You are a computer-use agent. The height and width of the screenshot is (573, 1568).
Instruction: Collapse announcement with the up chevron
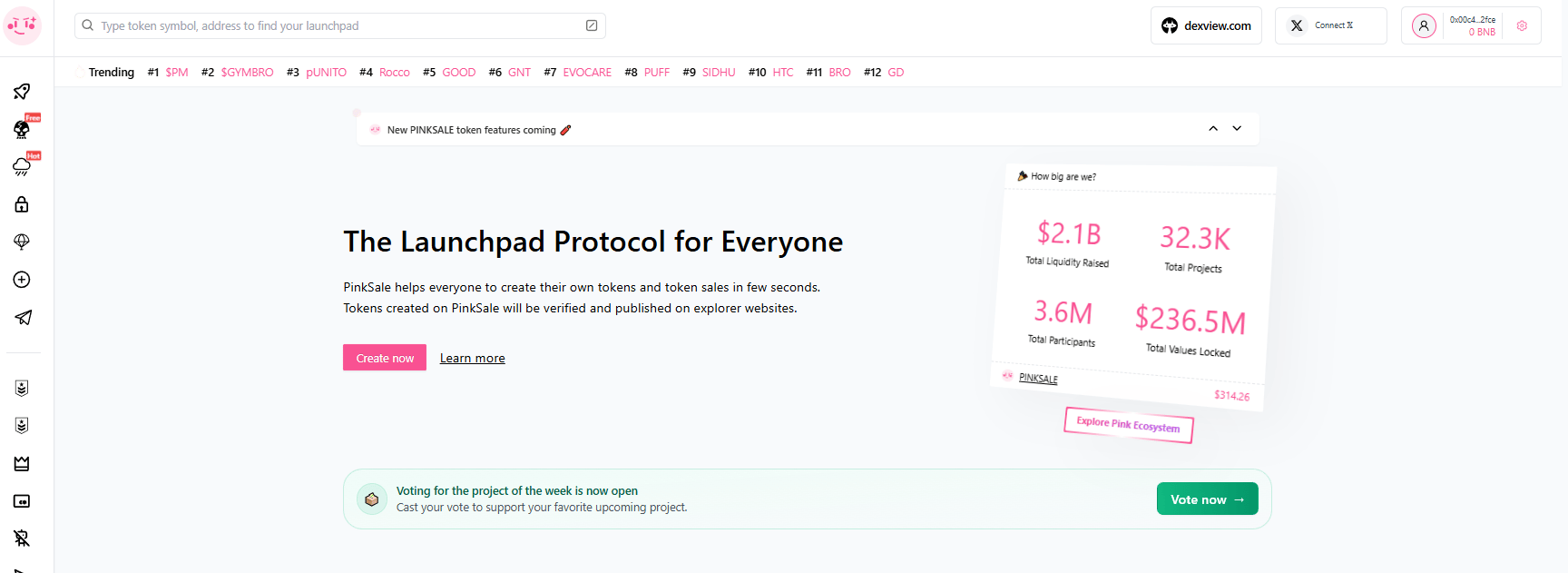(1213, 129)
